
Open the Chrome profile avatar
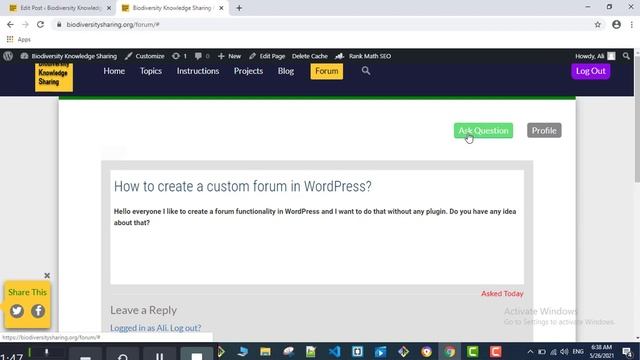click(x=616, y=24)
